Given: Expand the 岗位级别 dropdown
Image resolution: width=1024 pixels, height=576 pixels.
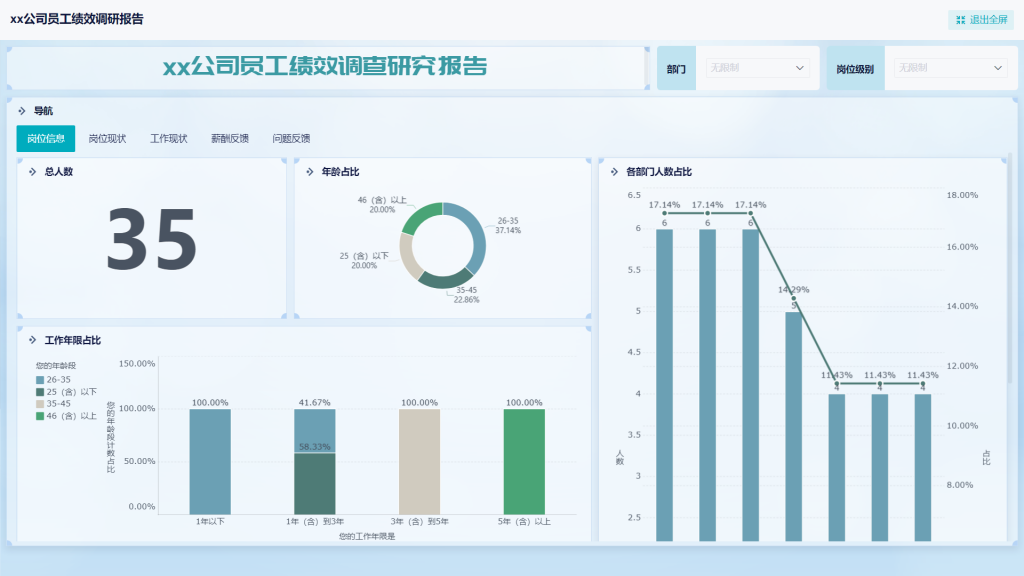Looking at the screenshot, I should click(x=949, y=68).
